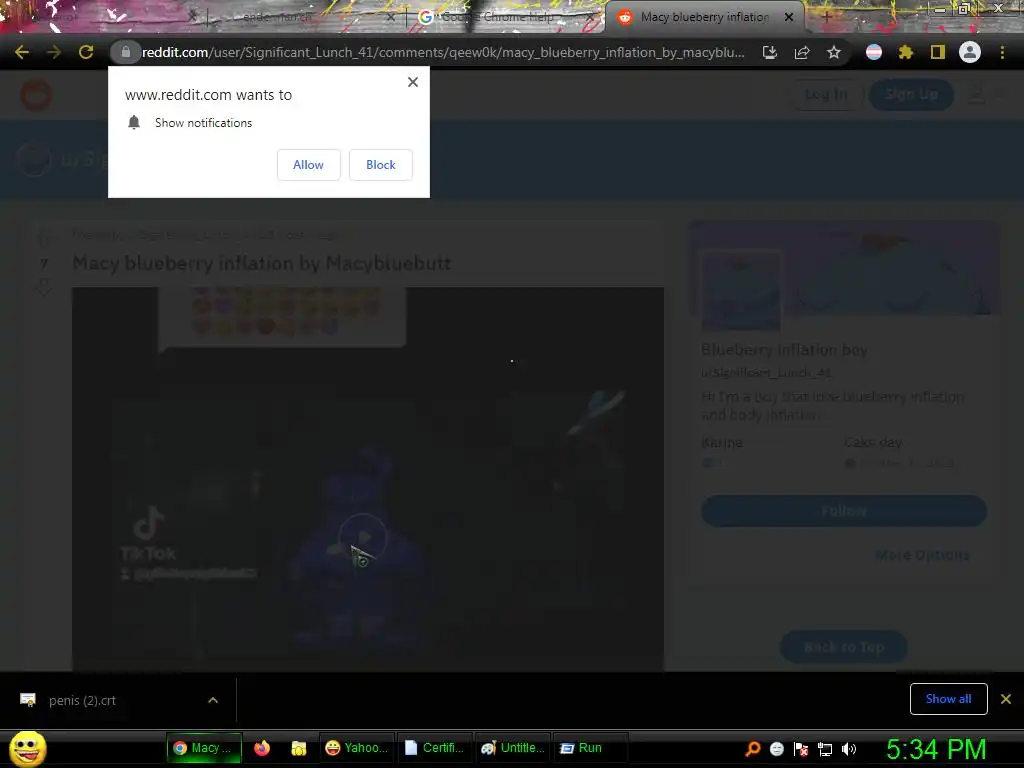Click the orange search tray icon
The height and width of the screenshot is (768, 1024).
[x=752, y=749]
